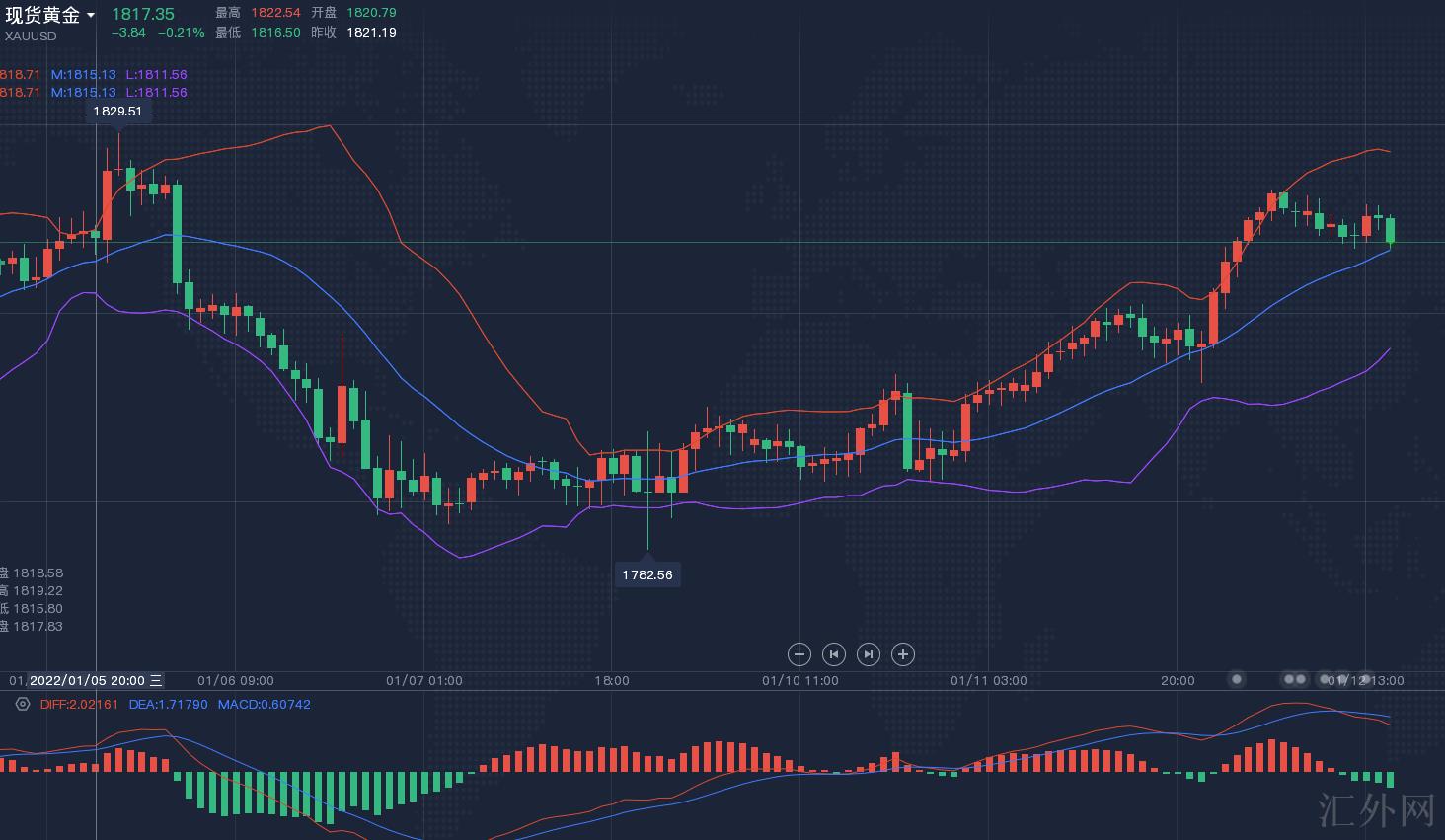
Task: Click the 01/06 09:00 time axis label
Action: (x=236, y=680)
